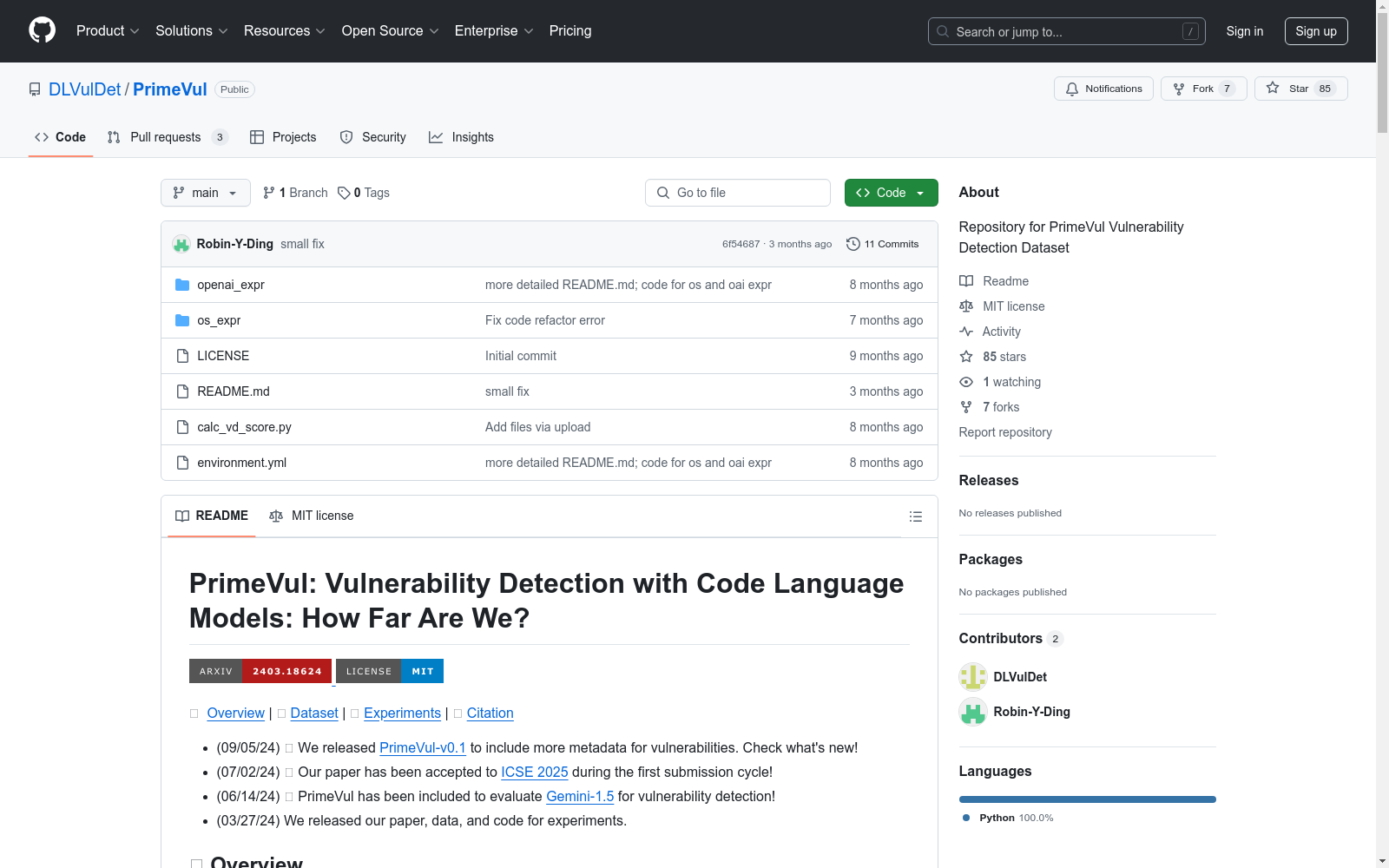The width and height of the screenshot is (1389, 868).
Task: Jump to the Dataset section link
Action: click(314, 713)
